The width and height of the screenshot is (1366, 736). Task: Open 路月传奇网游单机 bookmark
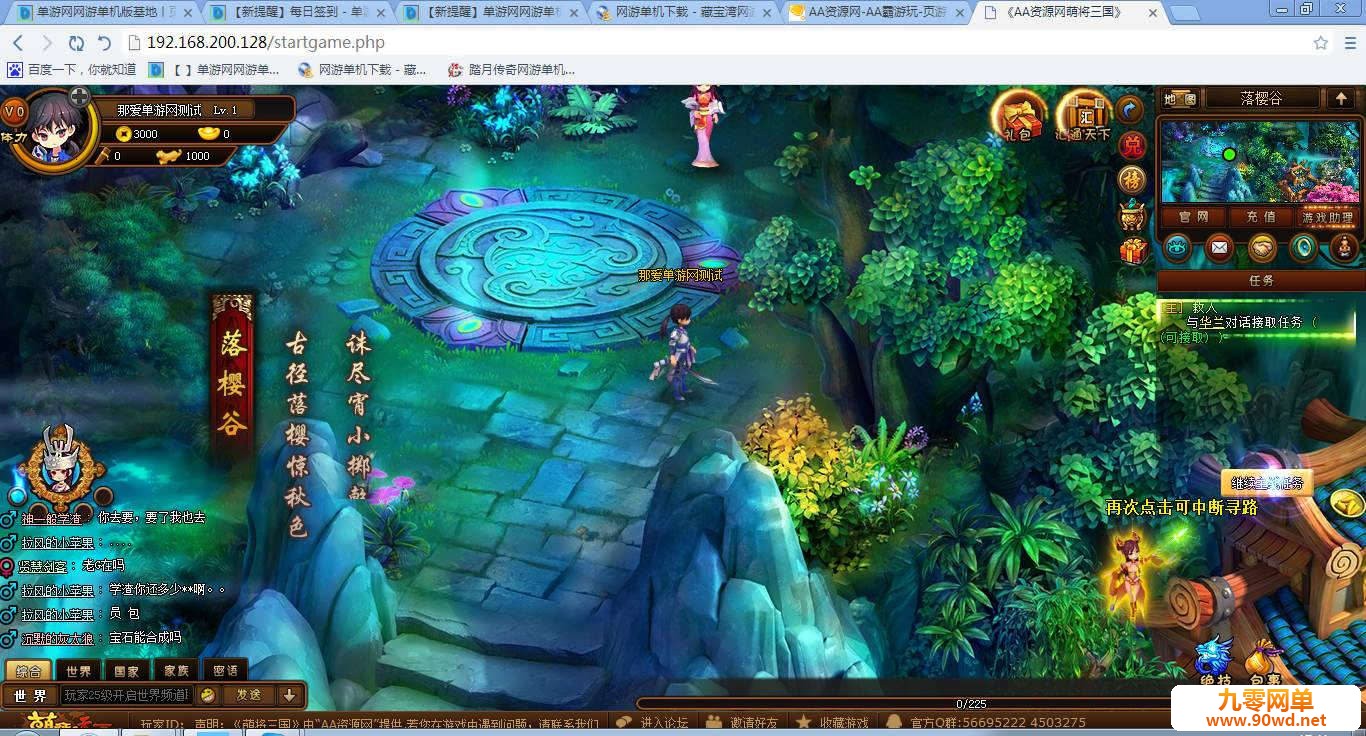(510, 70)
